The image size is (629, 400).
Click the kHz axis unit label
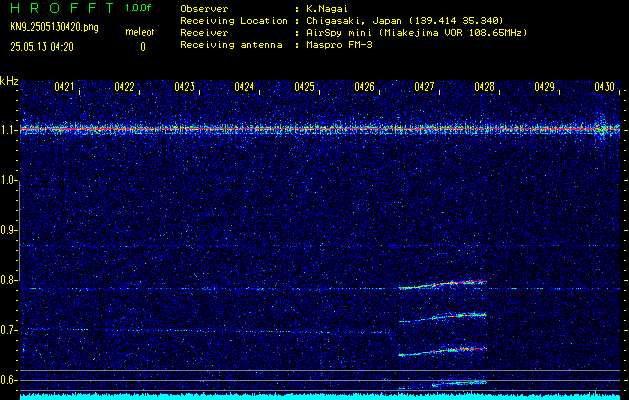click(x=9, y=81)
